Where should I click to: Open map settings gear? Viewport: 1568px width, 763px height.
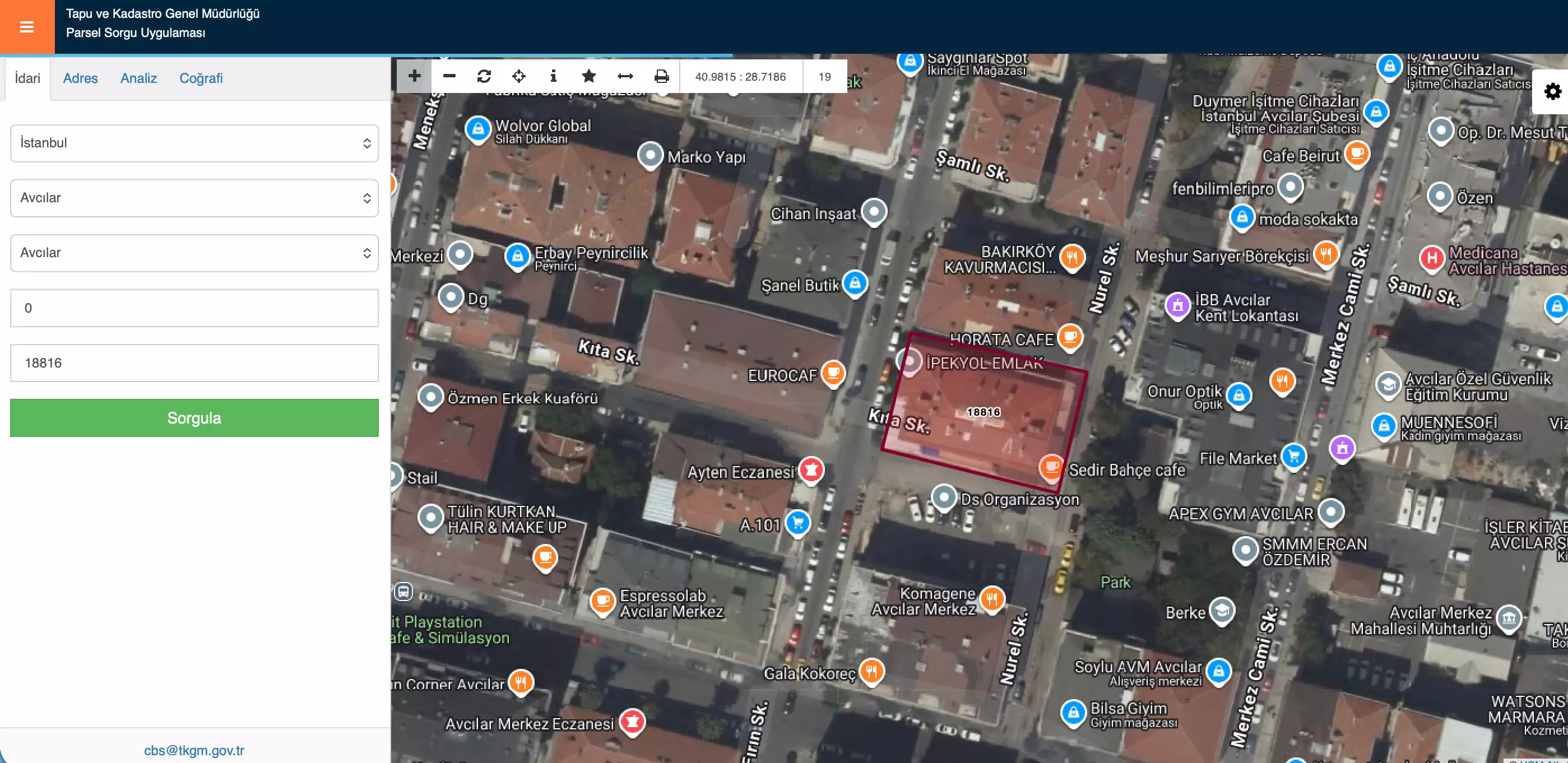1552,92
